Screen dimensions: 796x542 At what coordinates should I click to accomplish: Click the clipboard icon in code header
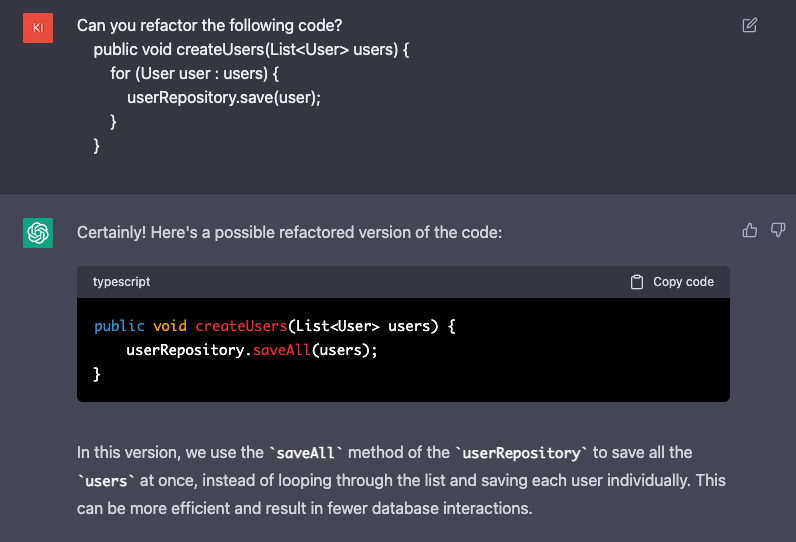point(637,282)
